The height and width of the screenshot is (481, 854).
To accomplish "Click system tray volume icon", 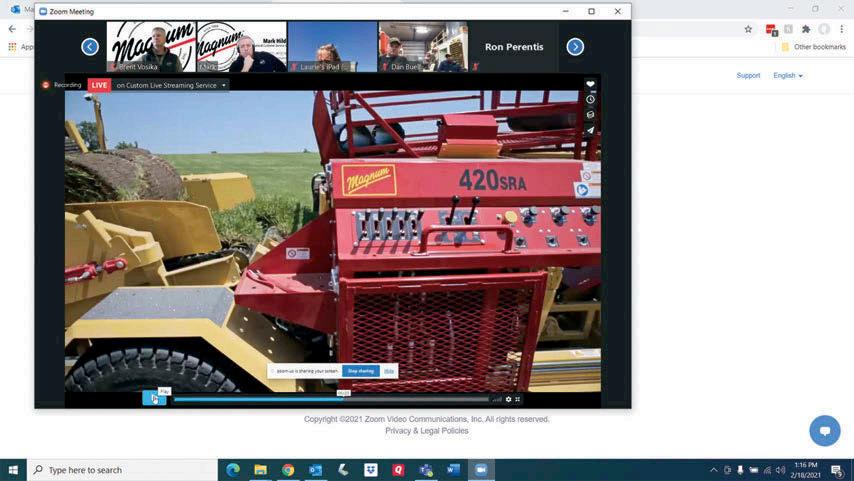I will click(x=780, y=470).
